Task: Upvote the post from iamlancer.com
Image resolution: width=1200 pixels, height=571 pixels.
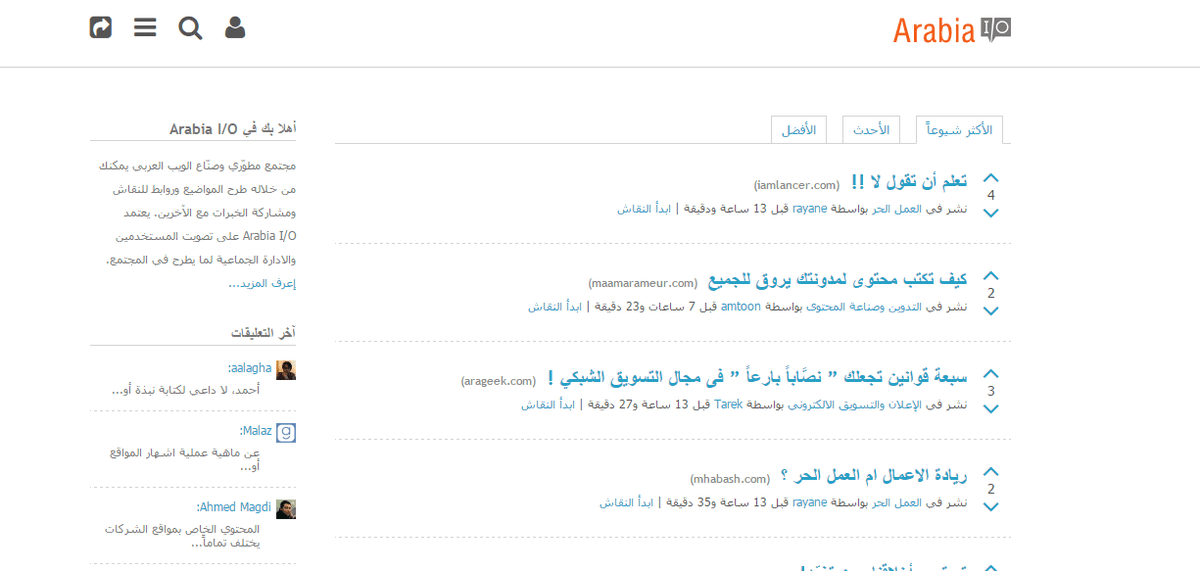Action: point(991,178)
